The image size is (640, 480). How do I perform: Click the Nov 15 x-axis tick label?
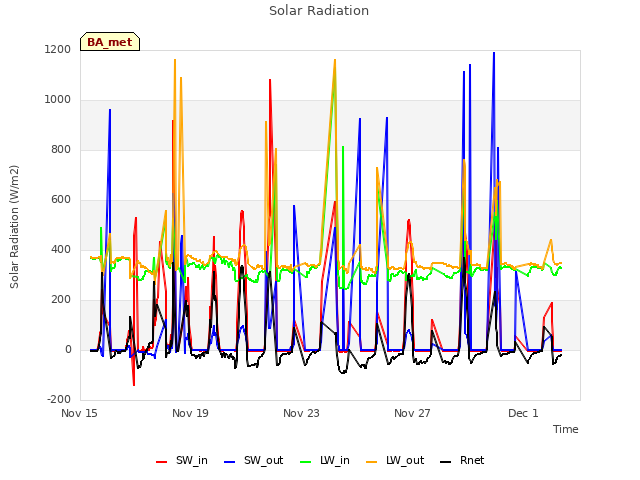point(79,413)
